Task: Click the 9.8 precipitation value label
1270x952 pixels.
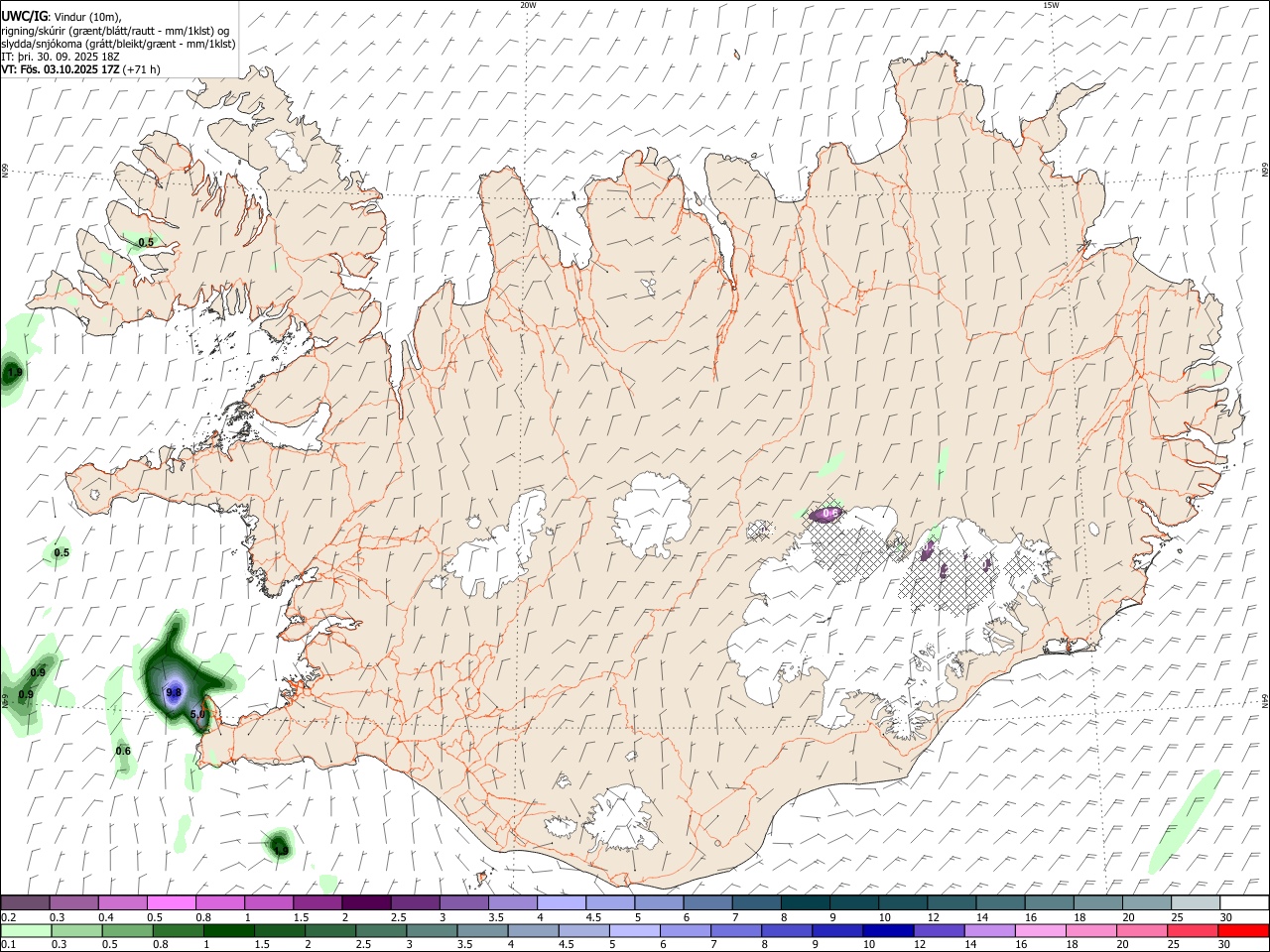Action: [174, 692]
